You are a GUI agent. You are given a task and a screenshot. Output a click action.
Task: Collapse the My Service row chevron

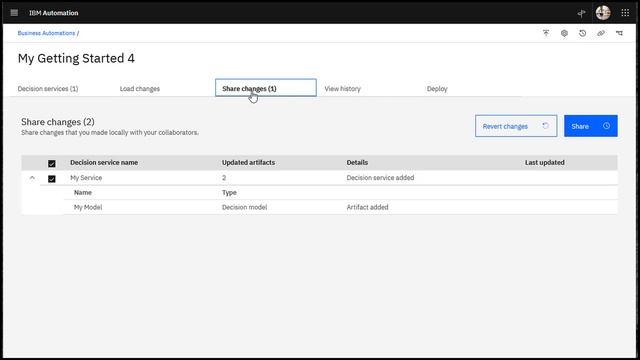(32, 178)
